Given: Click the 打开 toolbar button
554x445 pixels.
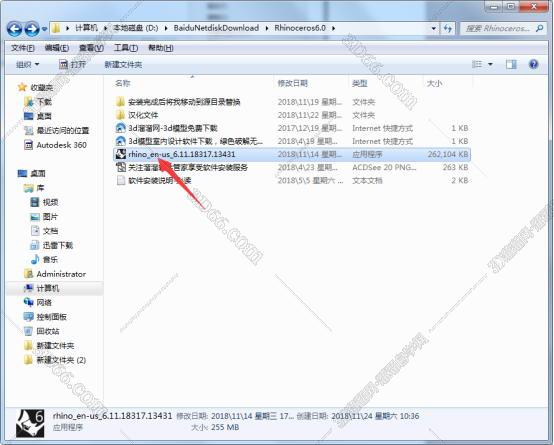Looking at the screenshot, I should point(72,65).
